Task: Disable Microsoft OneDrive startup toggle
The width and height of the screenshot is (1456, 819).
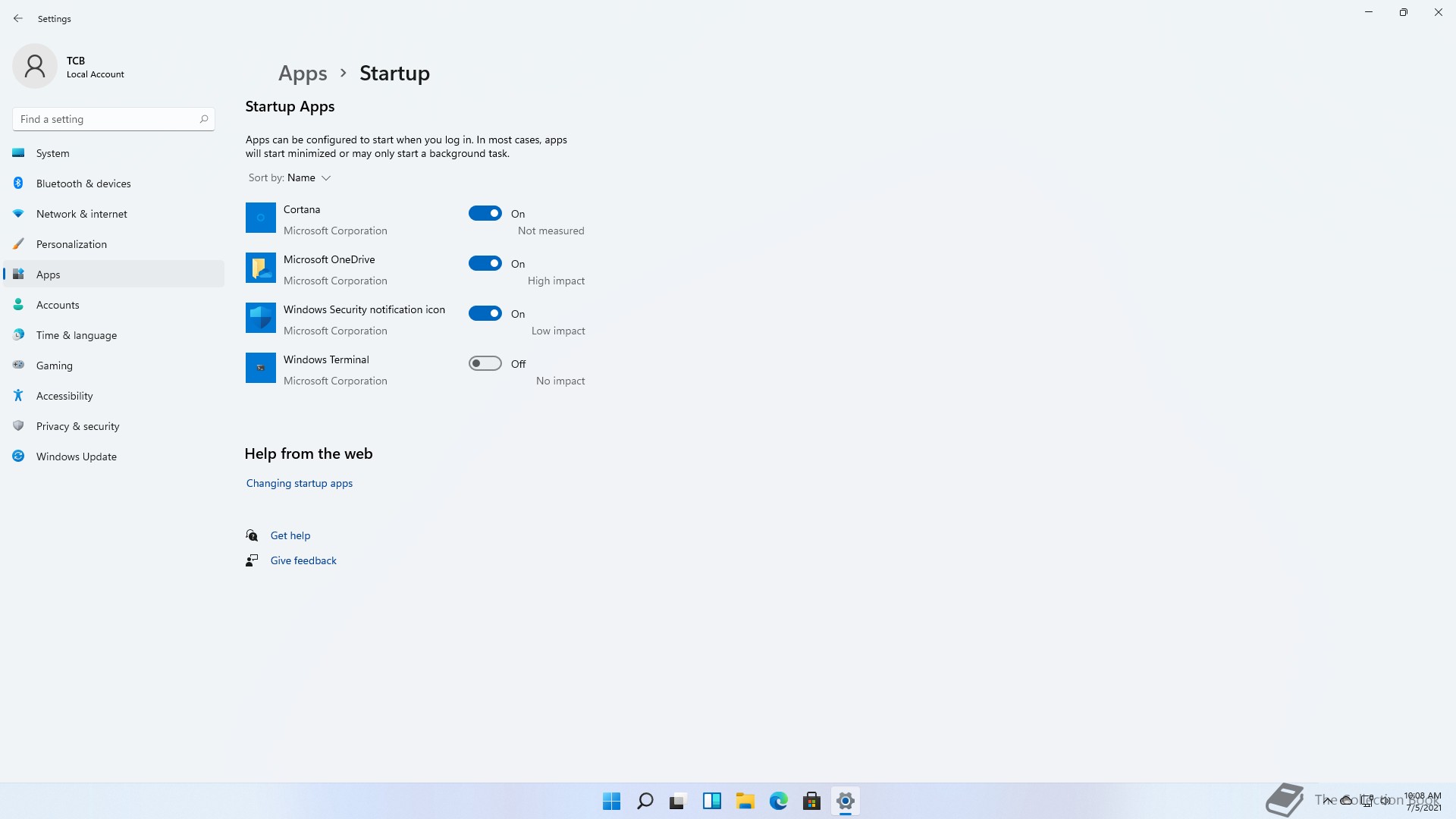Action: 485,263
